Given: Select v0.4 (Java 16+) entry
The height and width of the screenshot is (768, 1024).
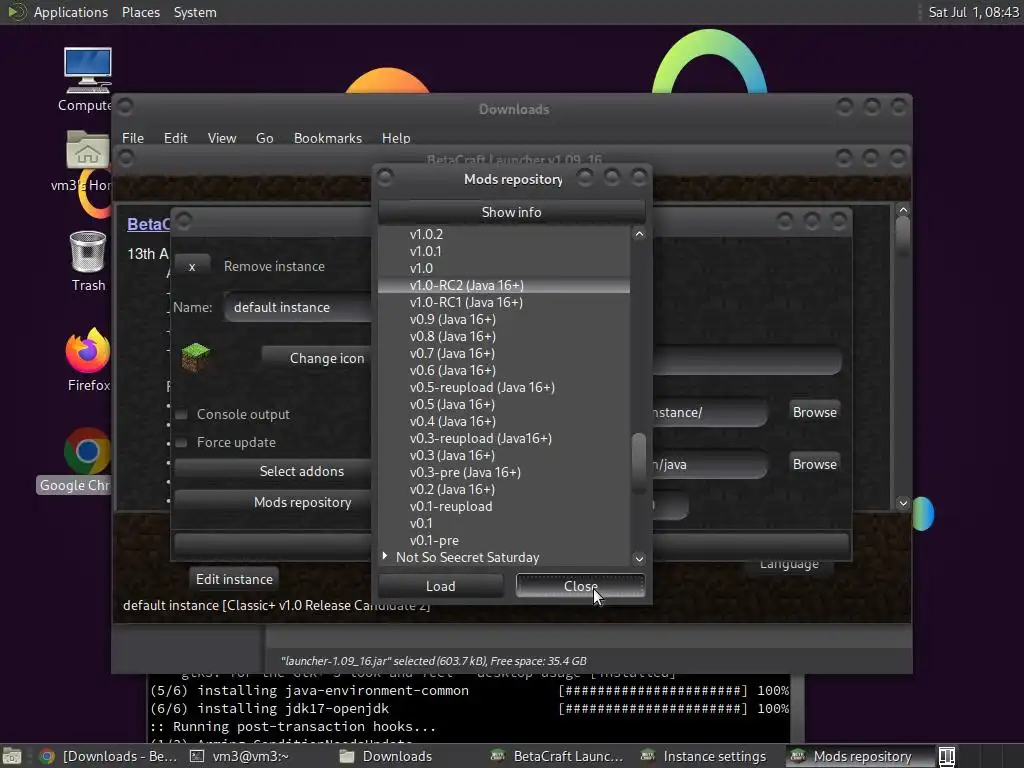Looking at the screenshot, I should point(504,421).
